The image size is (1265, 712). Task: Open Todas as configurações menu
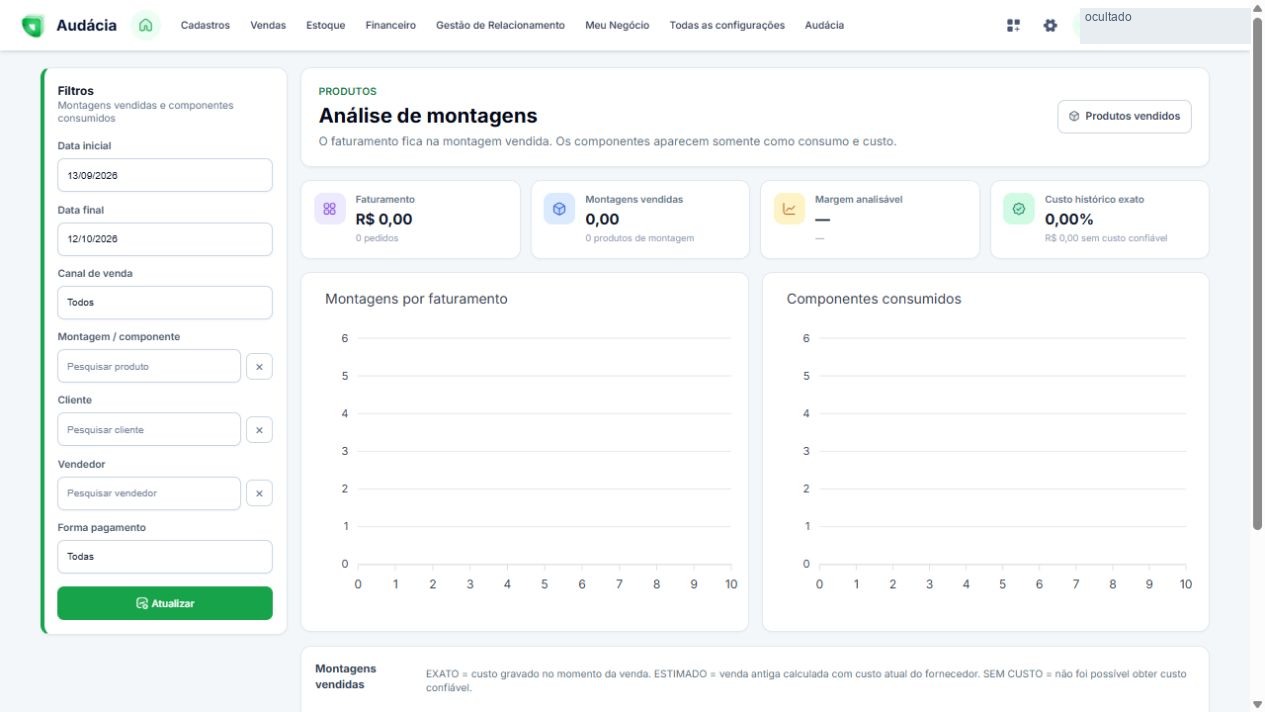727,26
